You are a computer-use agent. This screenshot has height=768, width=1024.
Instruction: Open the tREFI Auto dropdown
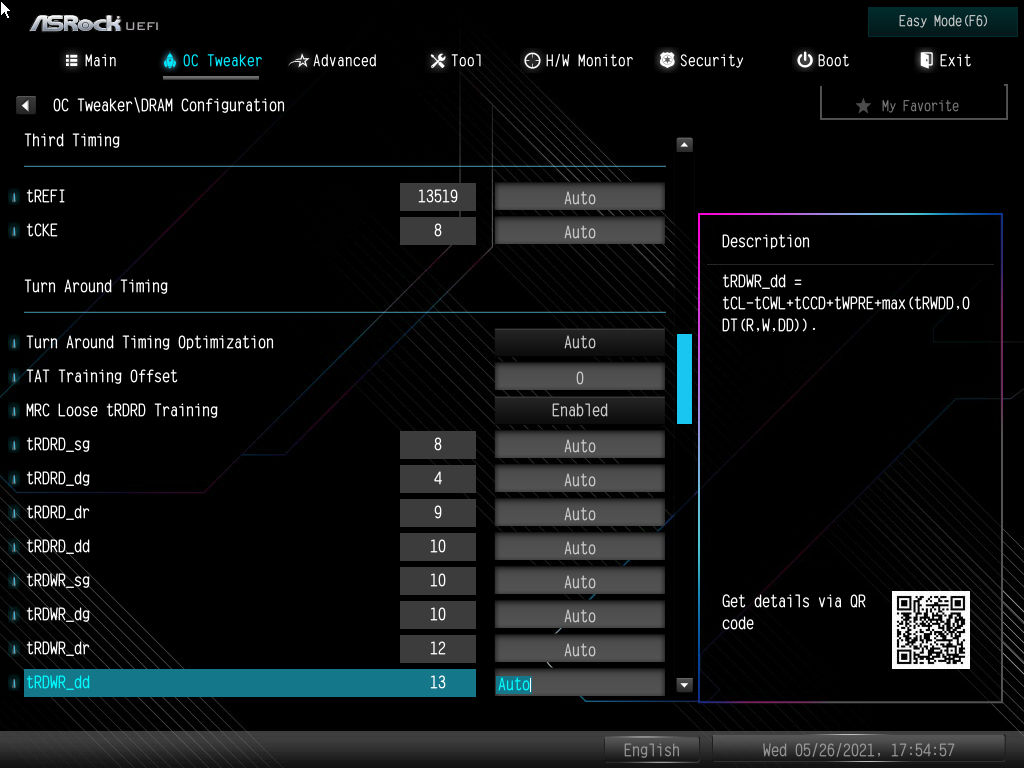tap(579, 197)
